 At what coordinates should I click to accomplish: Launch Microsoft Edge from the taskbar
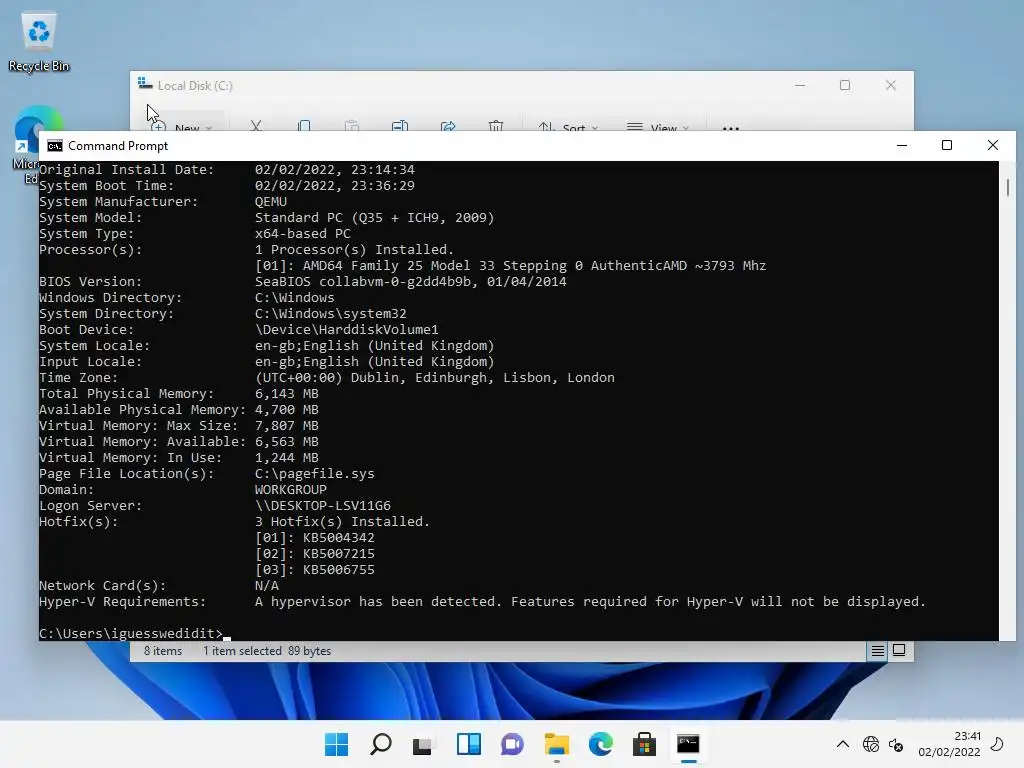coord(601,744)
